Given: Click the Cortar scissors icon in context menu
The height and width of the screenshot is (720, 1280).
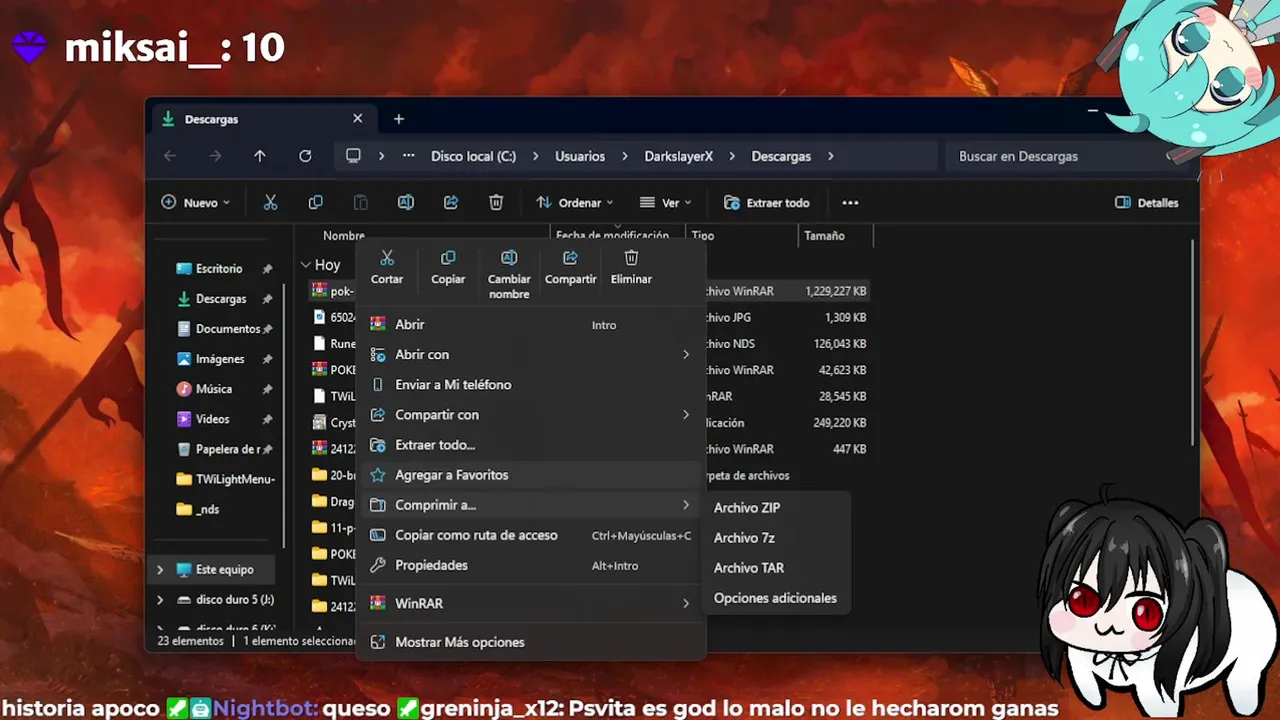Looking at the screenshot, I should coord(387,258).
